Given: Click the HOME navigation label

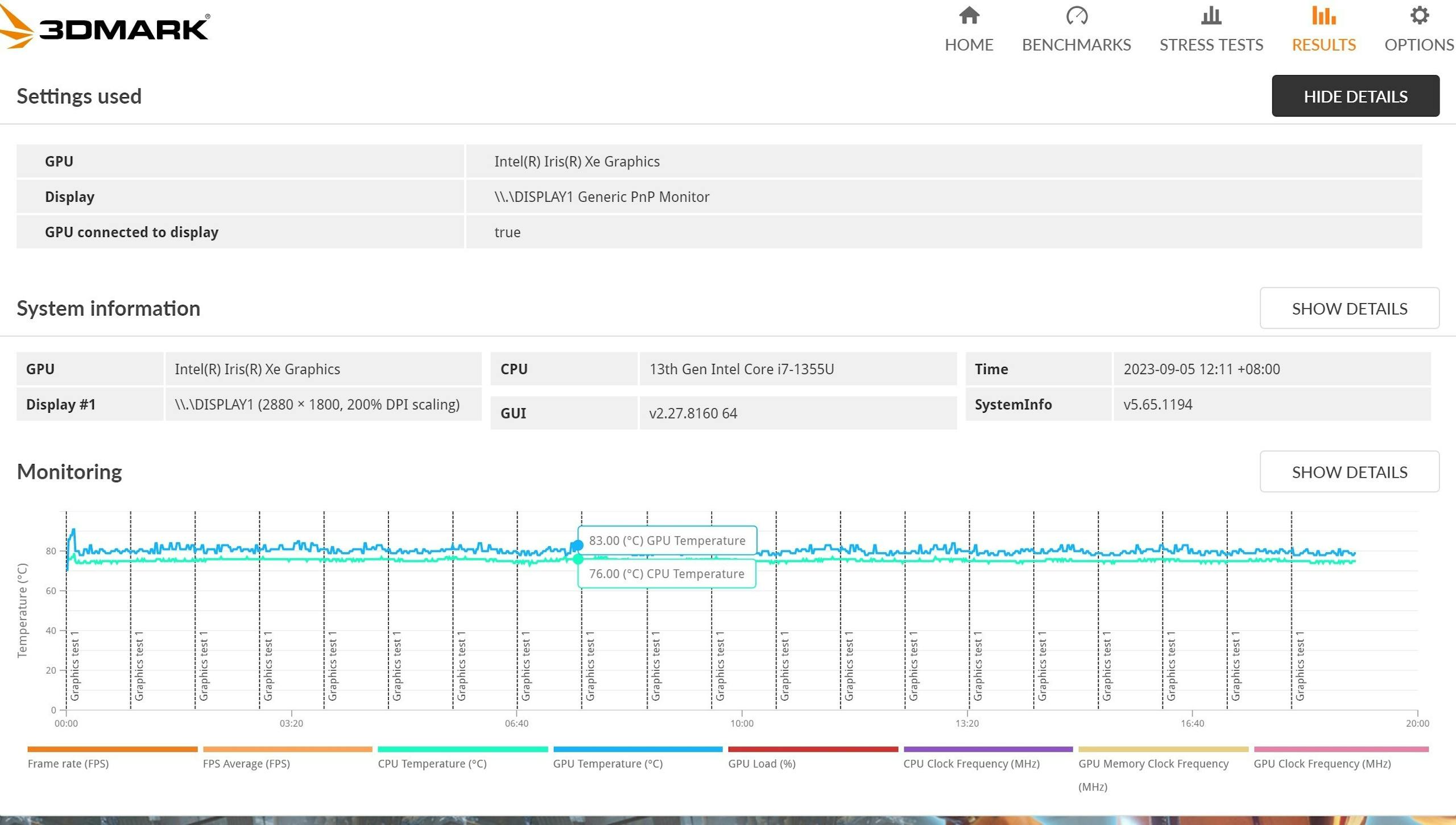Looking at the screenshot, I should (969, 45).
